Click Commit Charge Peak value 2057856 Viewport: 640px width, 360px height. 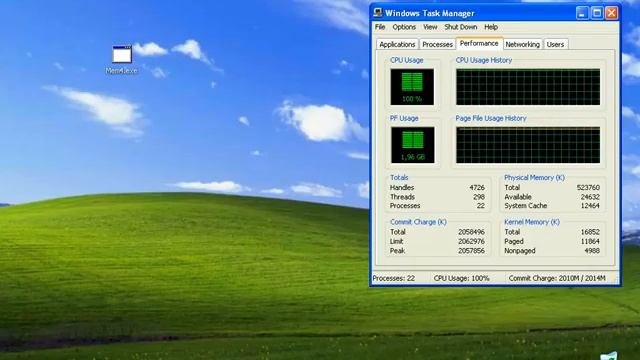[x=471, y=251]
